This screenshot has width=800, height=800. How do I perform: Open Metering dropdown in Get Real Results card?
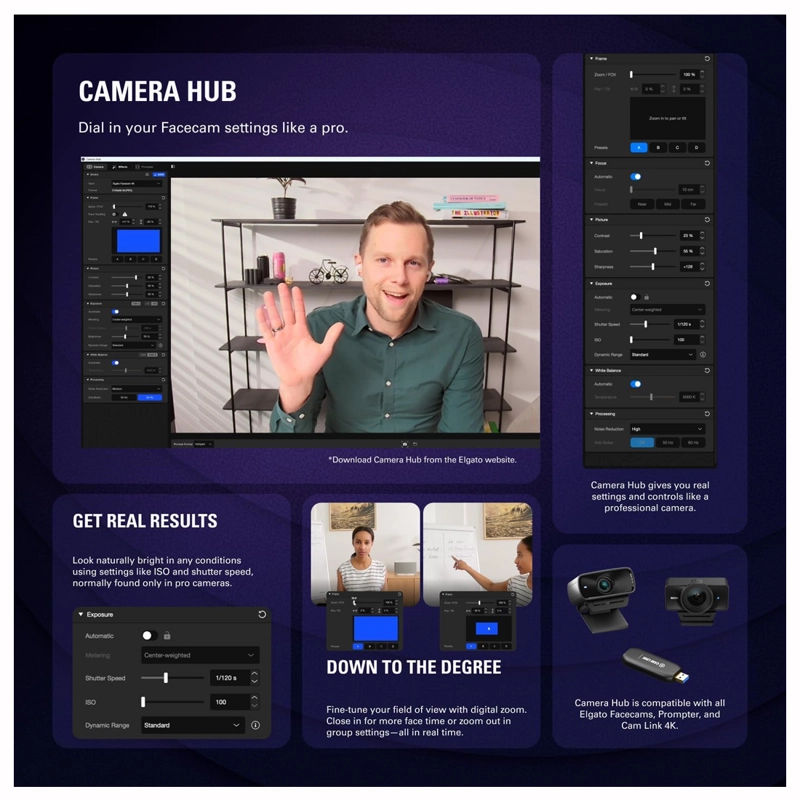[200, 655]
